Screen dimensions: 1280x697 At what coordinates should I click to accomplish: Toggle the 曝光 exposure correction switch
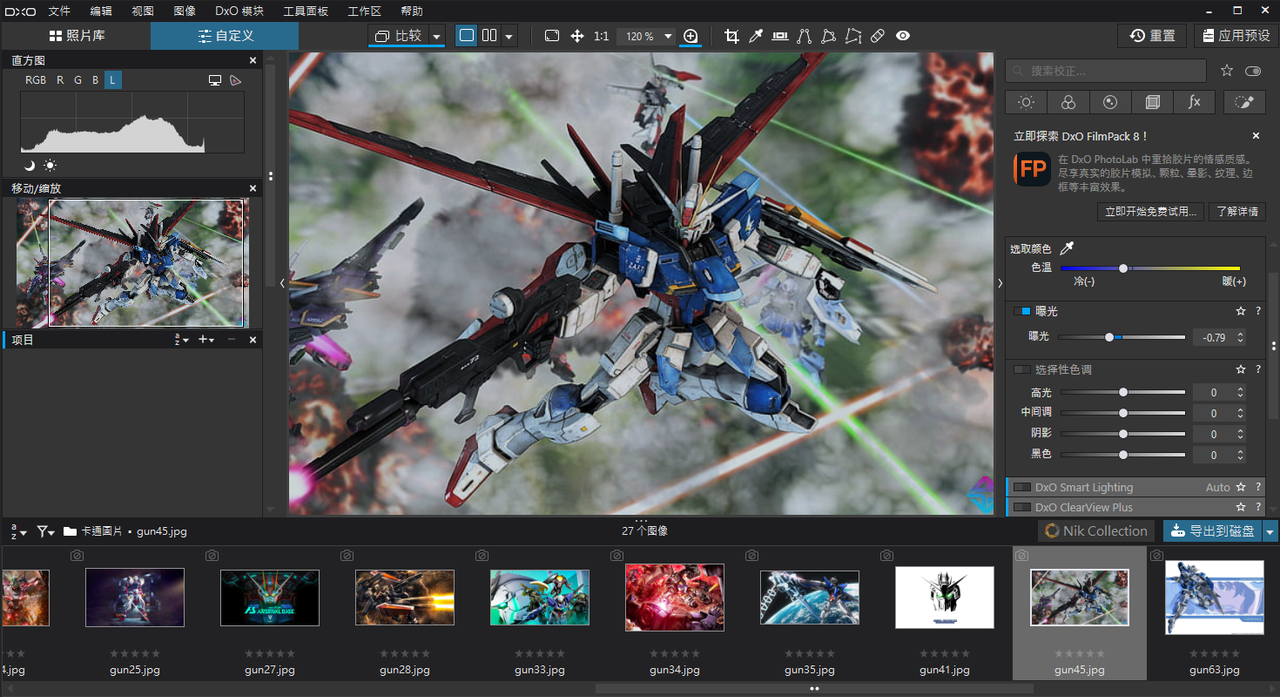[x=1021, y=312]
